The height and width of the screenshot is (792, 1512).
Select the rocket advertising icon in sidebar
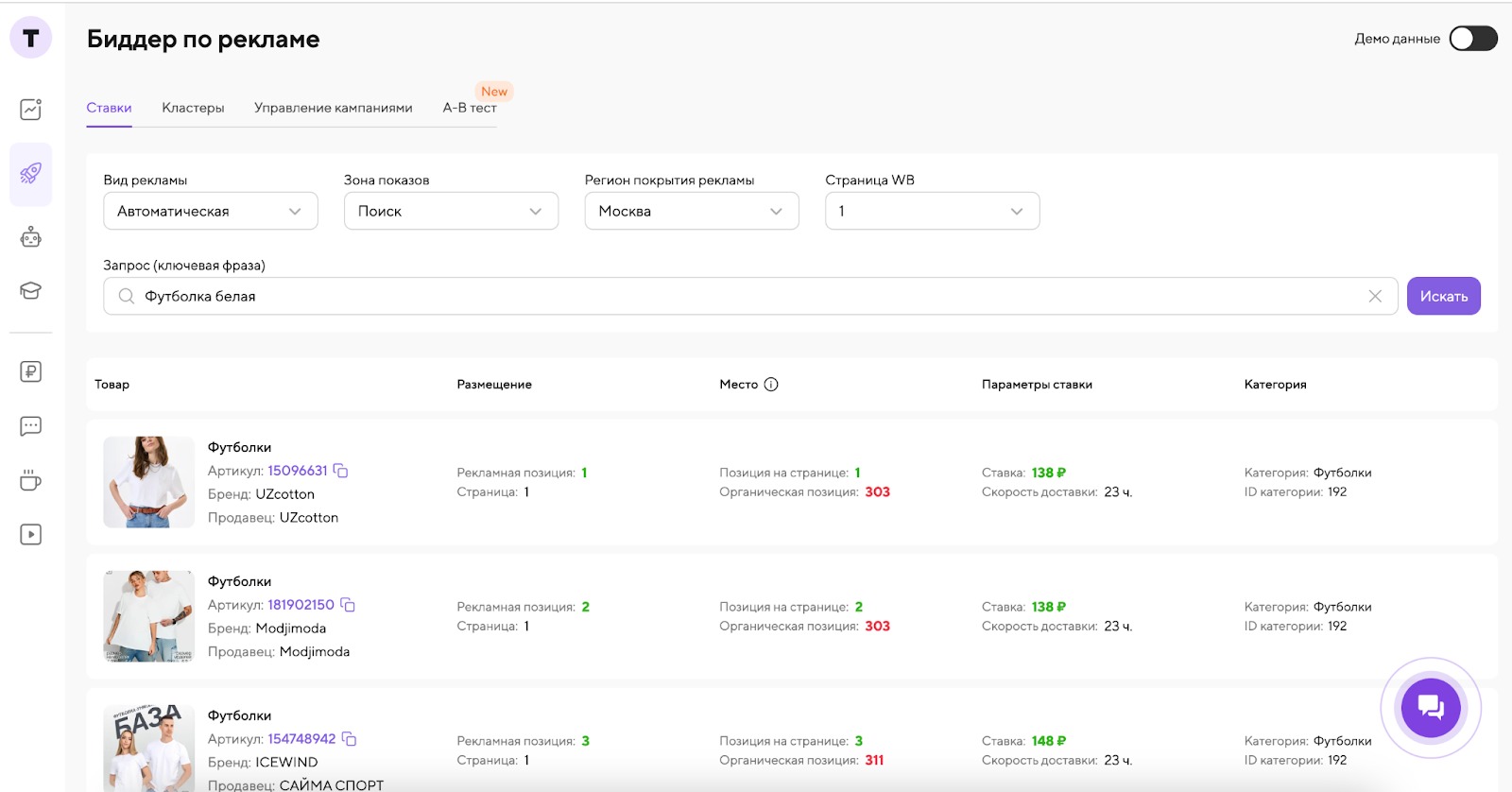pyautogui.click(x=30, y=174)
